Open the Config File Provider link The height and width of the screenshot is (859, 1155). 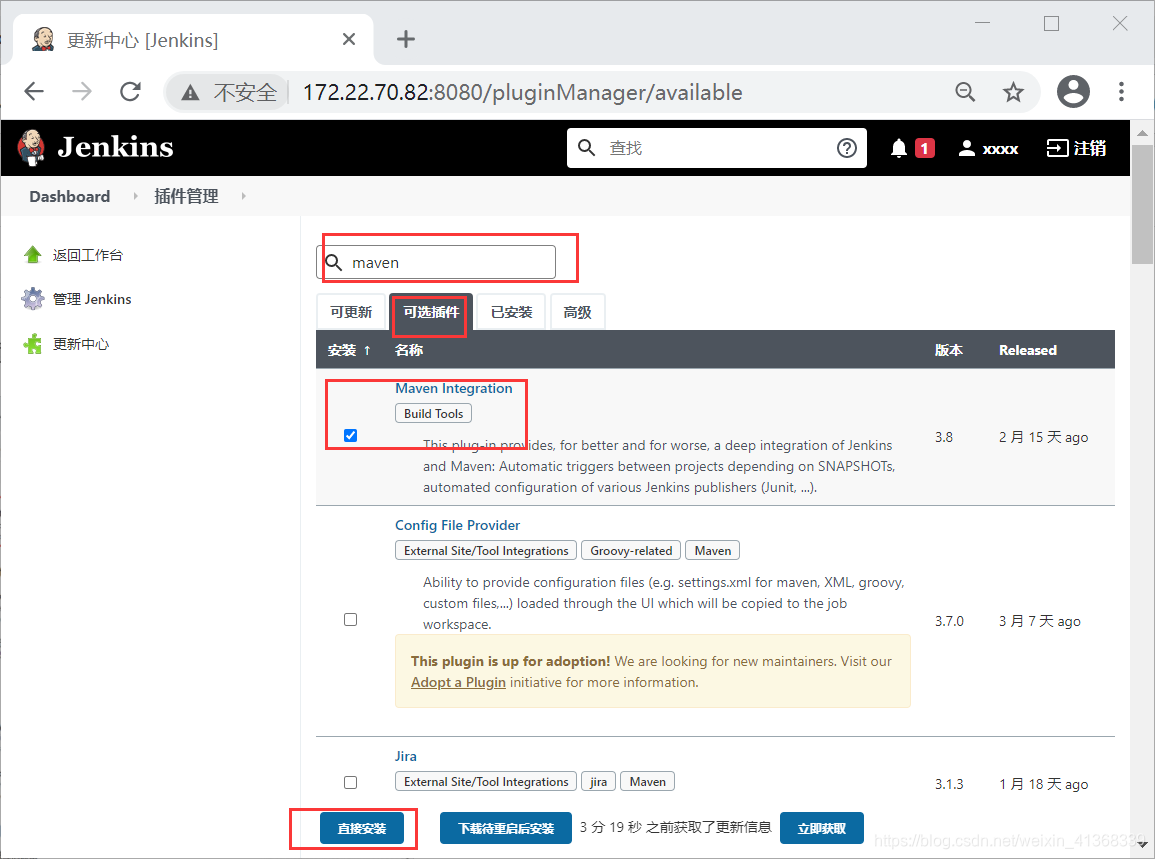[457, 525]
